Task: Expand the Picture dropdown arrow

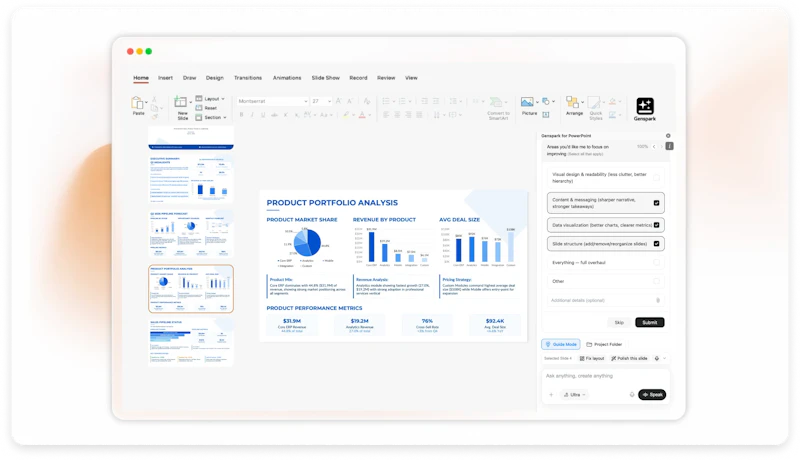Action: [x=537, y=101]
